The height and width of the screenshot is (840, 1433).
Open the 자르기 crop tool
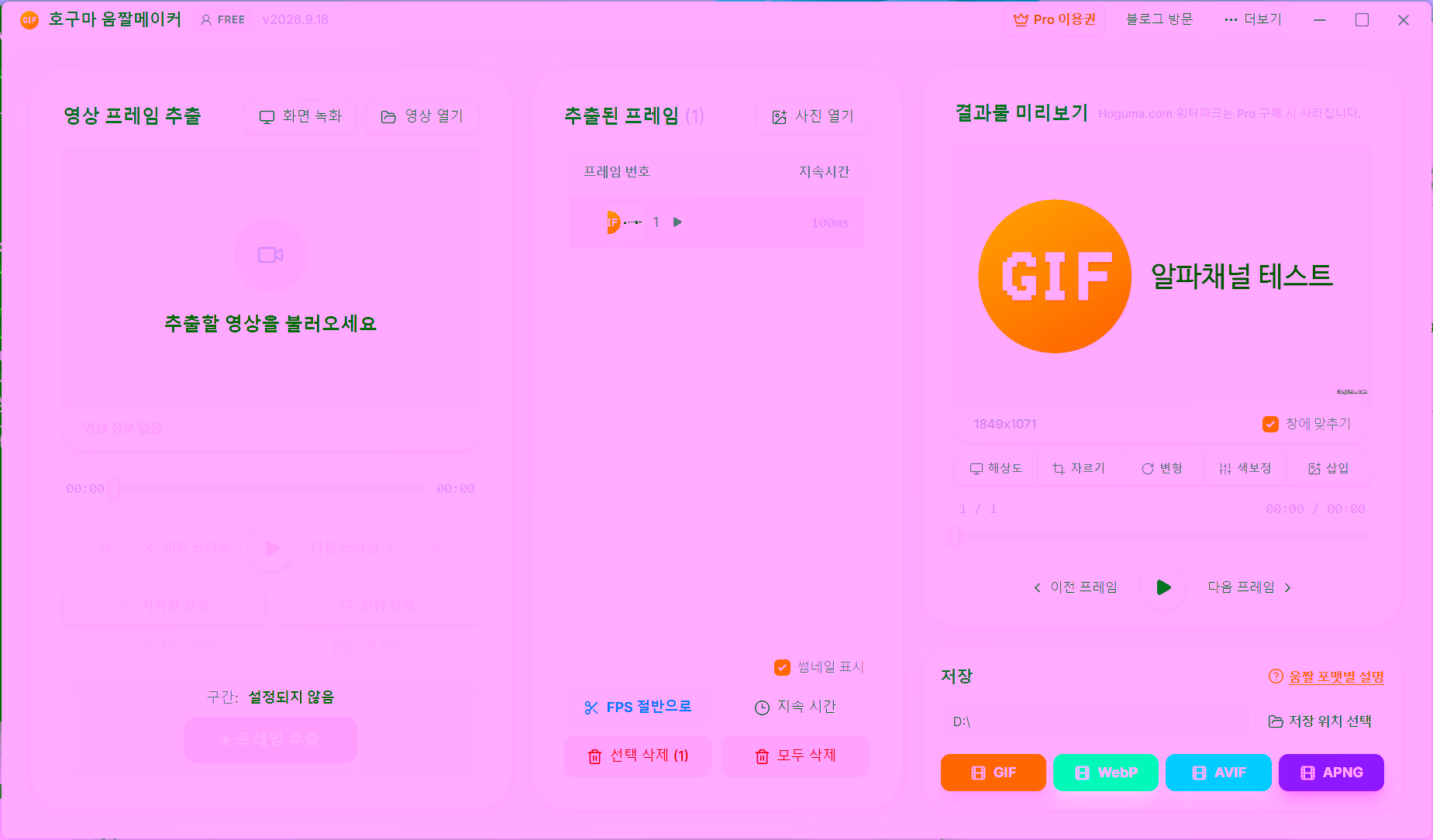(1079, 469)
